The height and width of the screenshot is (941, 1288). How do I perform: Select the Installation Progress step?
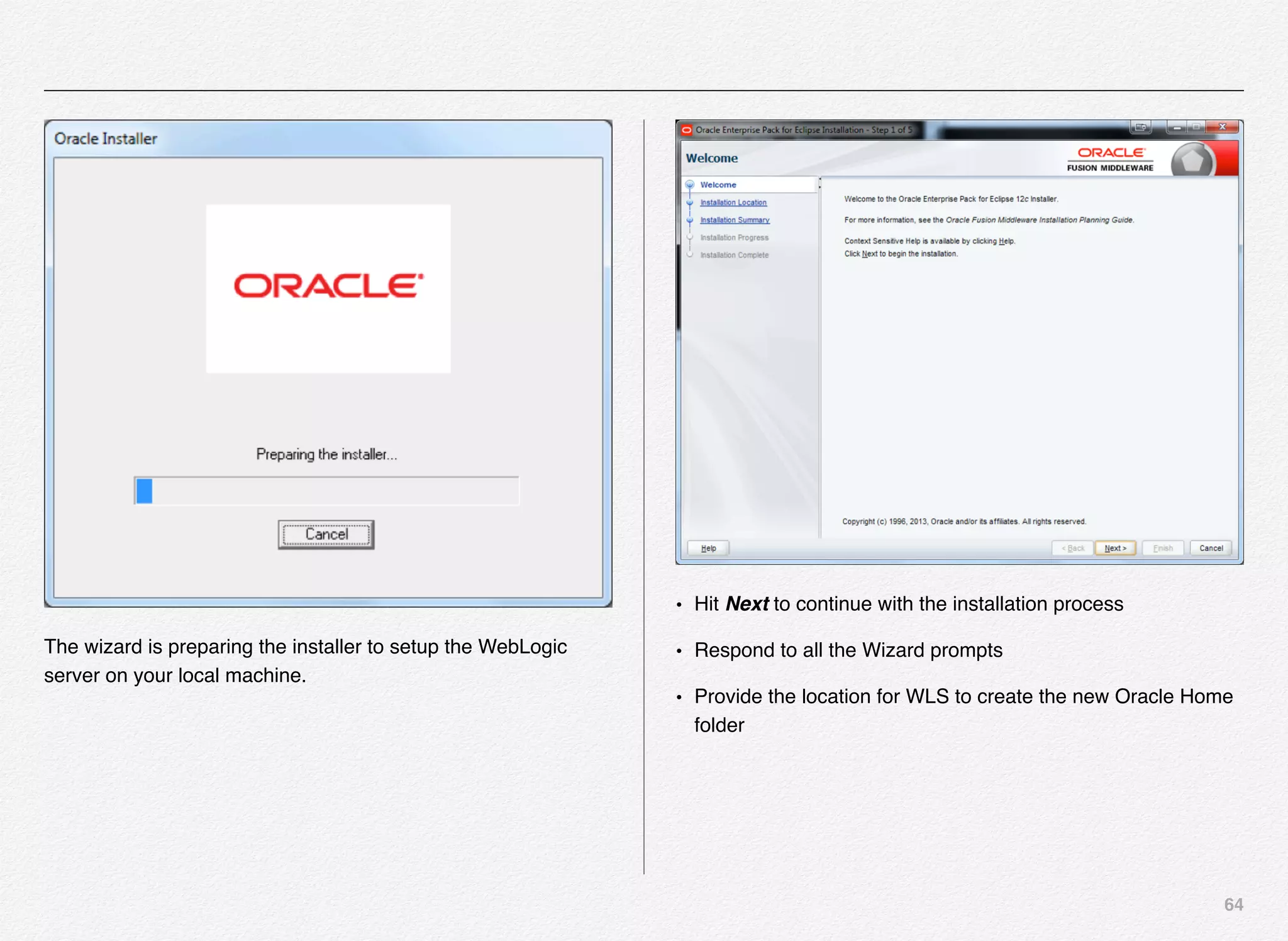734,238
